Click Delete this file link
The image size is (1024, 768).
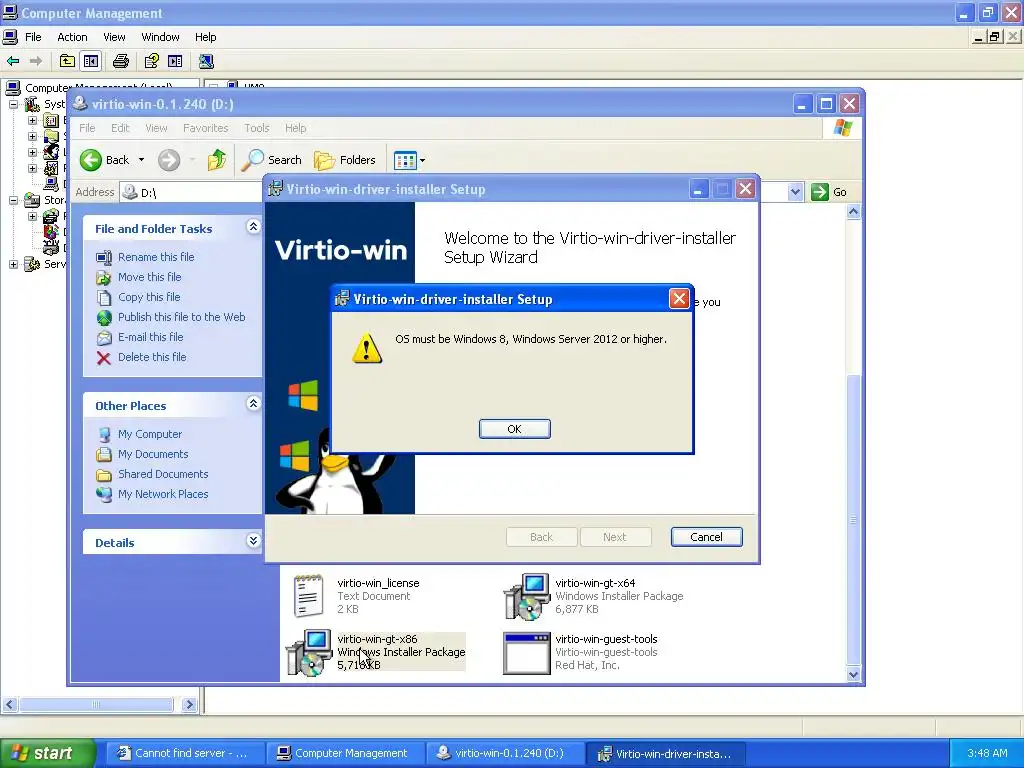click(x=152, y=357)
